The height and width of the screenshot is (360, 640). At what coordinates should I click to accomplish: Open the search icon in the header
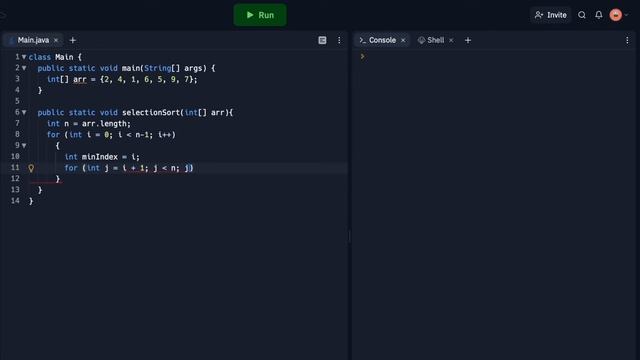coord(582,15)
